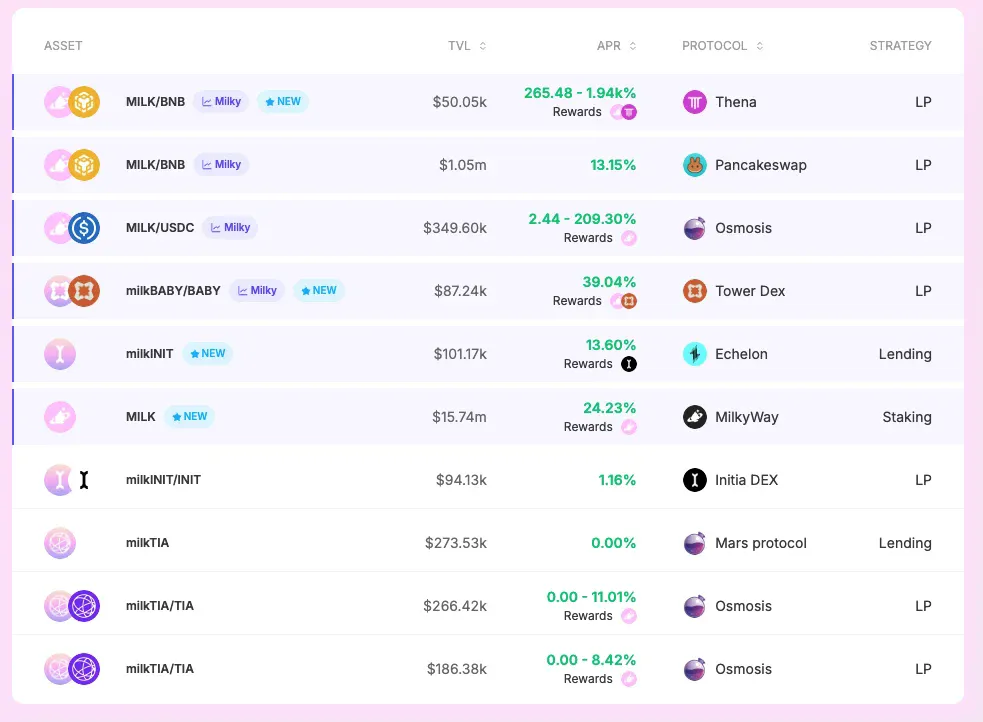Click Milky badge in milkBABY/BABY row

257,290
